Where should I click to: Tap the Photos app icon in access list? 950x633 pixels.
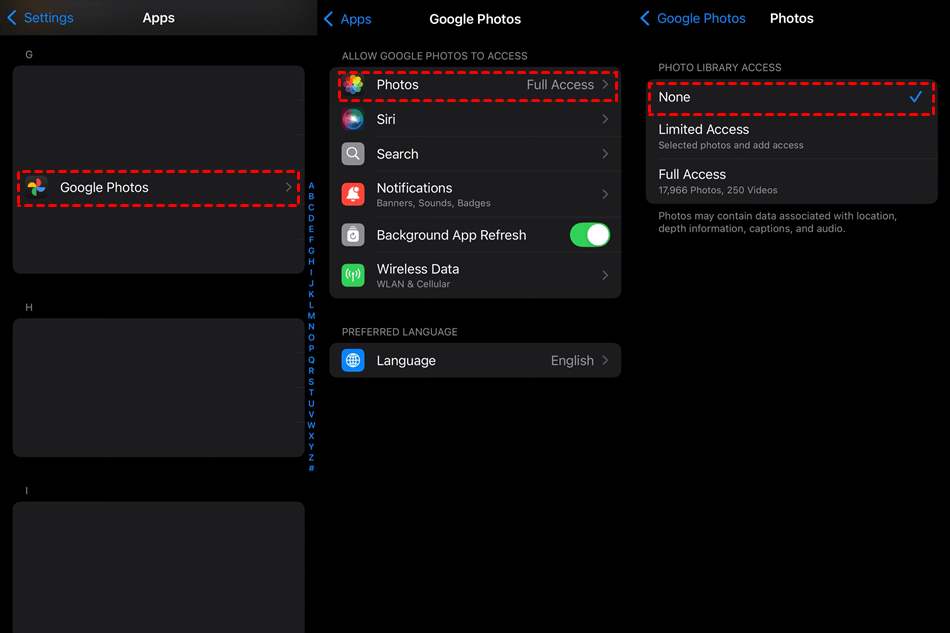coord(353,85)
